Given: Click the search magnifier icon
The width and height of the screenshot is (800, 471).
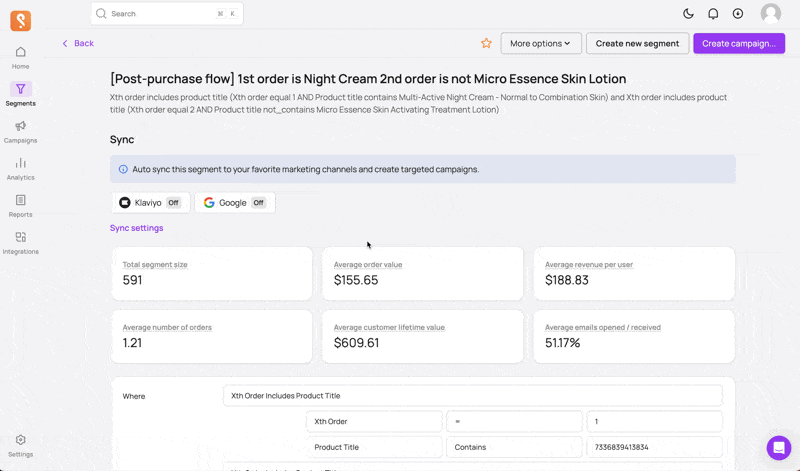Looking at the screenshot, I should (x=101, y=14).
